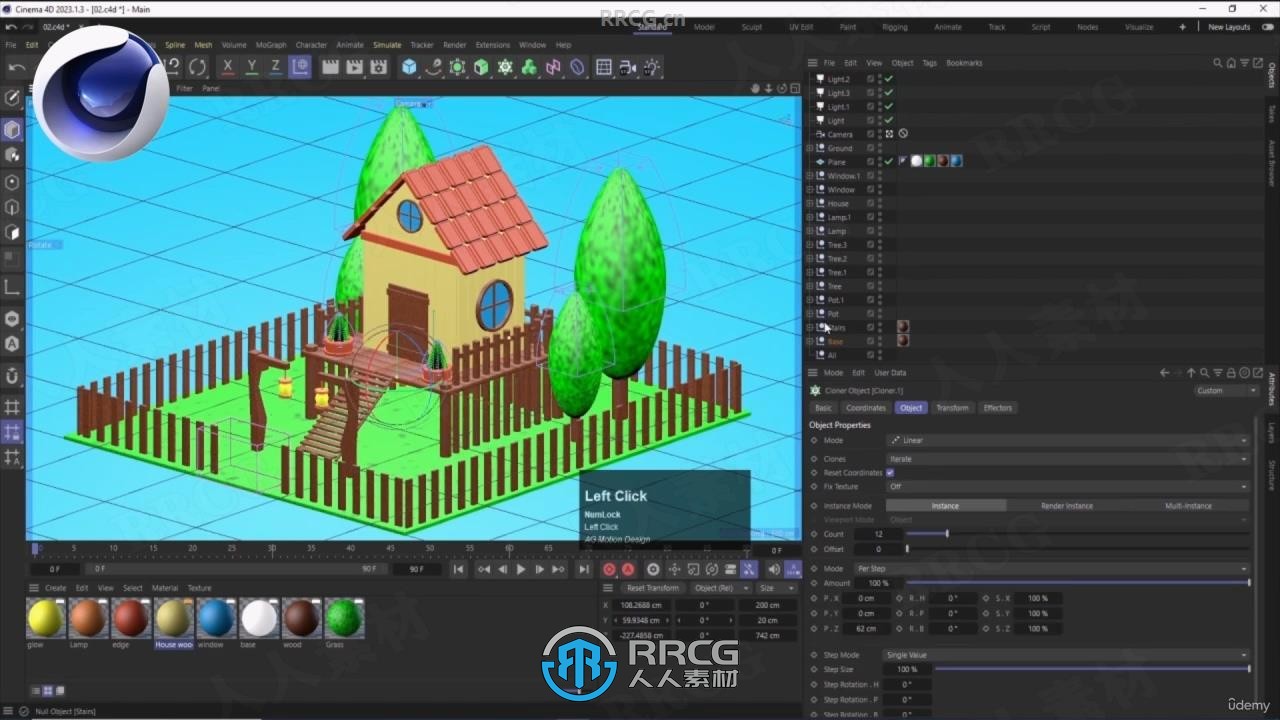Expand the Window.1 null object
Viewport: 1280px width, 720px height.
click(x=811, y=176)
